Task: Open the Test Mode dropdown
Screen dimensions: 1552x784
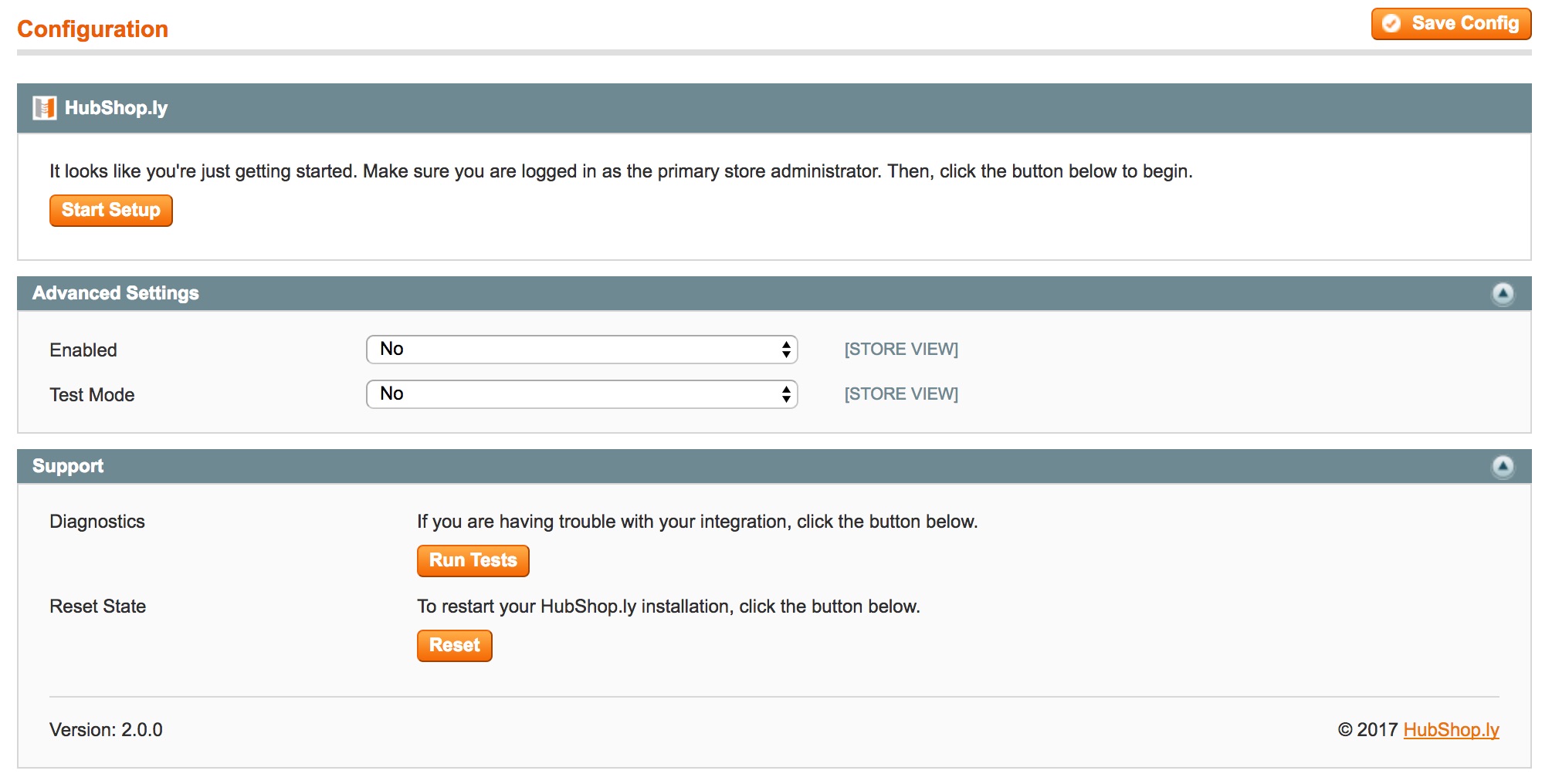Action: [581, 394]
